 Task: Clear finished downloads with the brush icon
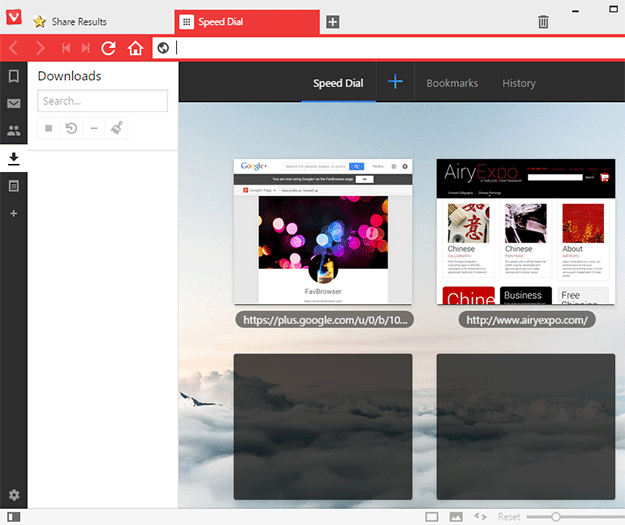pos(117,128)
